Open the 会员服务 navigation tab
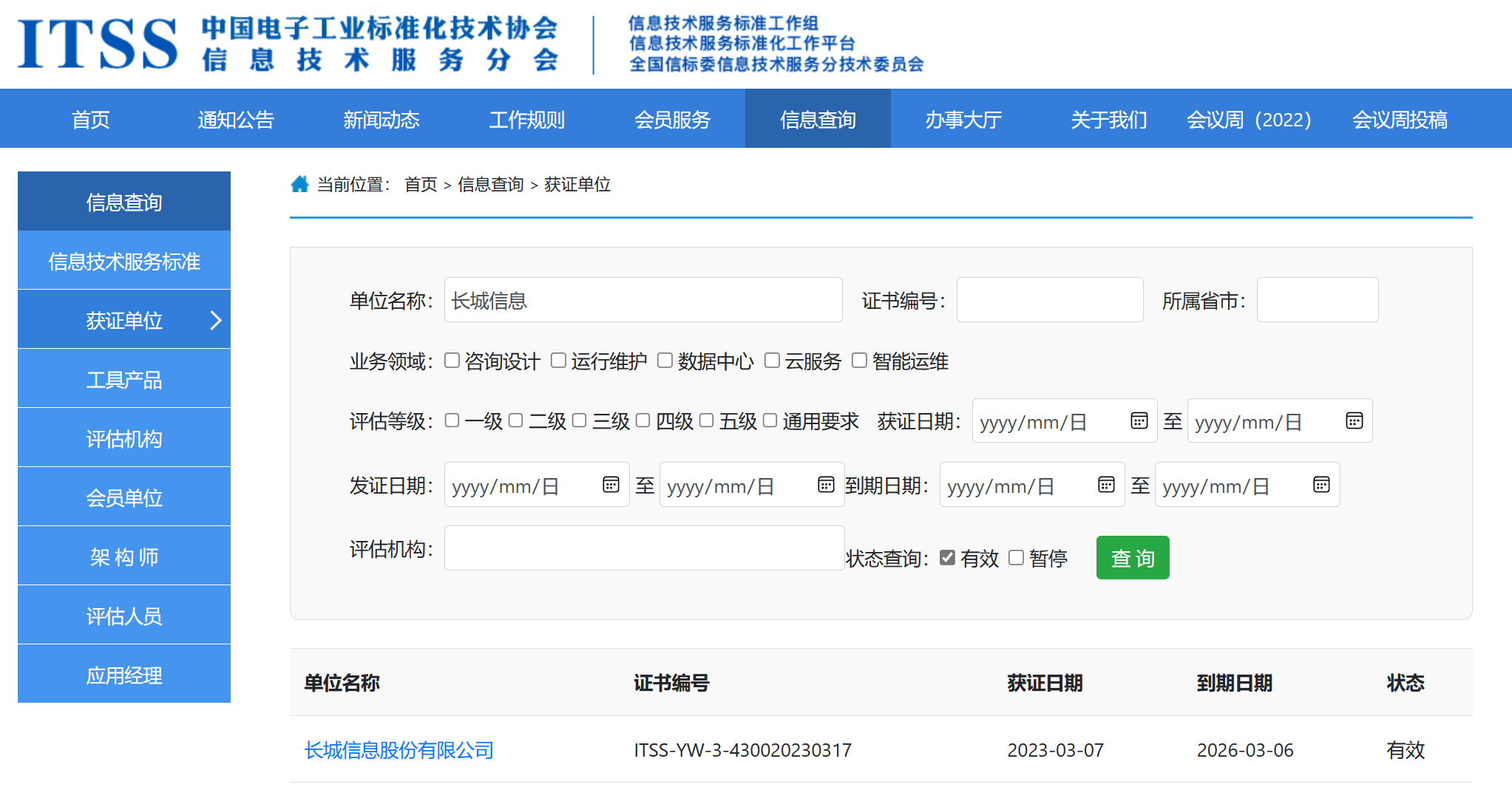This screenshot has height=787, width=1512. 673,119
